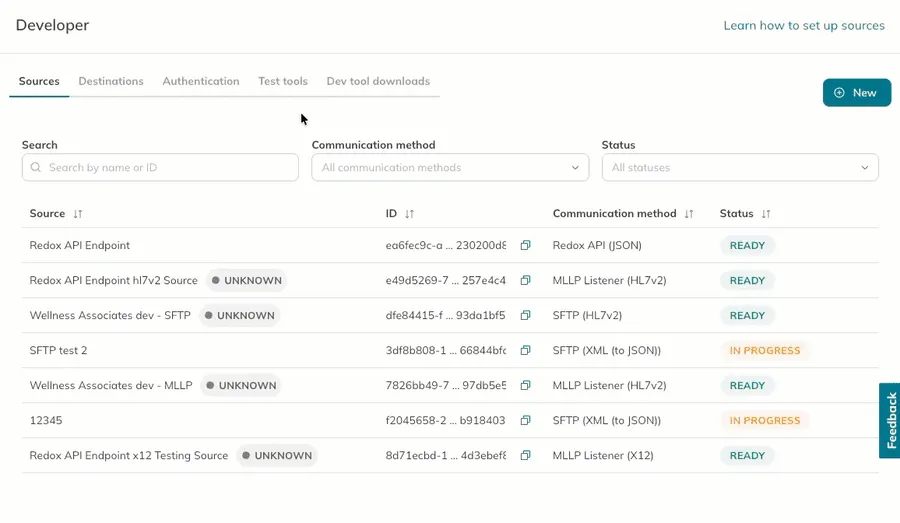This screenshot has height=523, width=900.
Task: Click the Developer page heading
Action: 52,25
